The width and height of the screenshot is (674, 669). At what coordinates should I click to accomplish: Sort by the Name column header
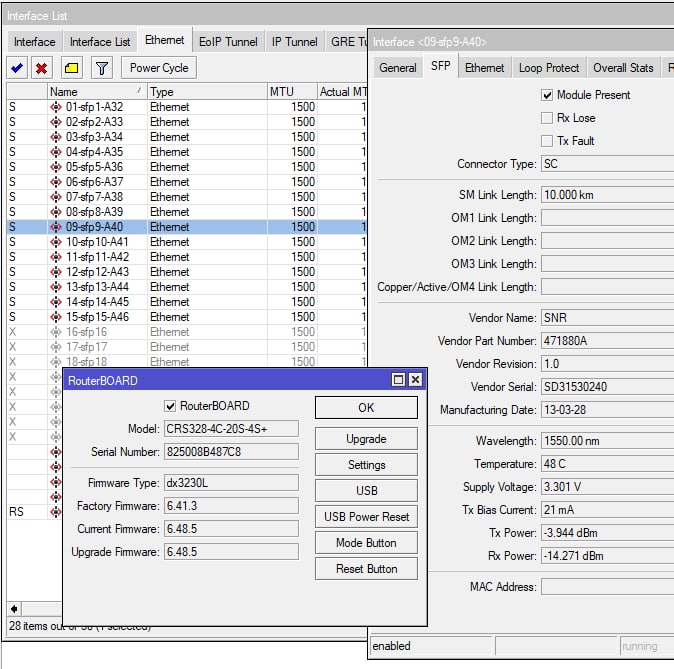tap(97, 92)
